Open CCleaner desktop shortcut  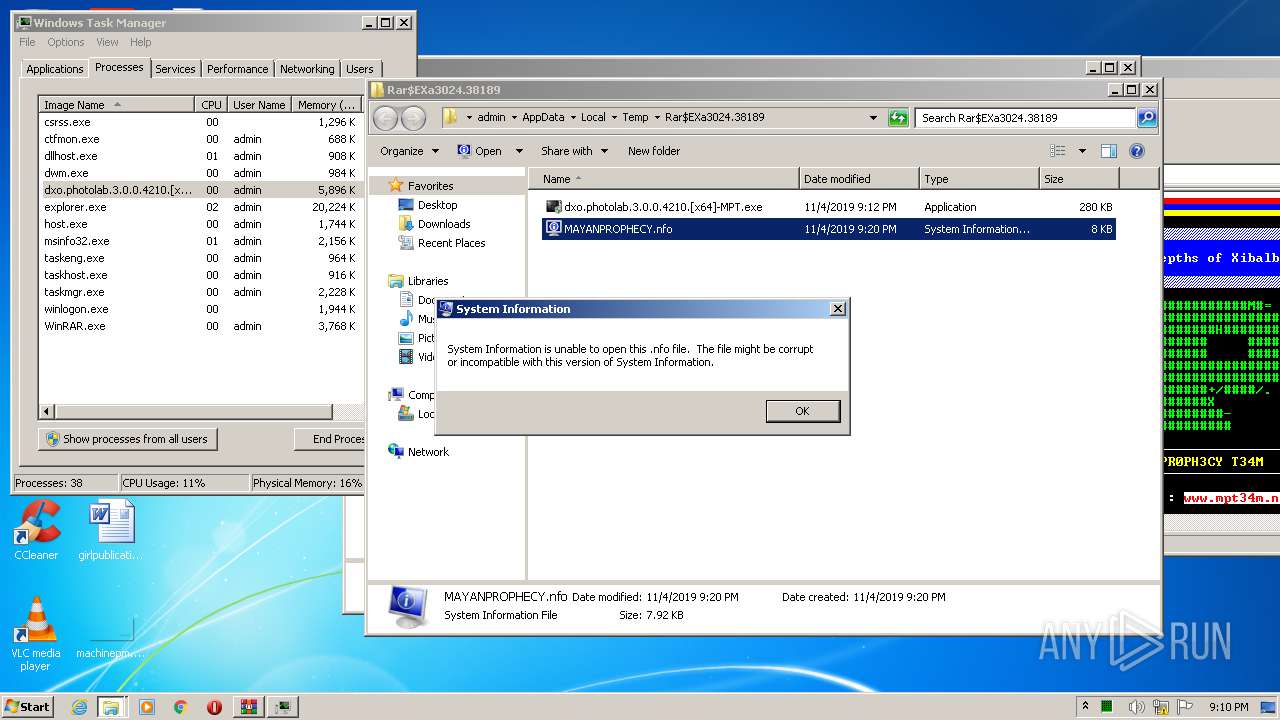tap(36, 531)
